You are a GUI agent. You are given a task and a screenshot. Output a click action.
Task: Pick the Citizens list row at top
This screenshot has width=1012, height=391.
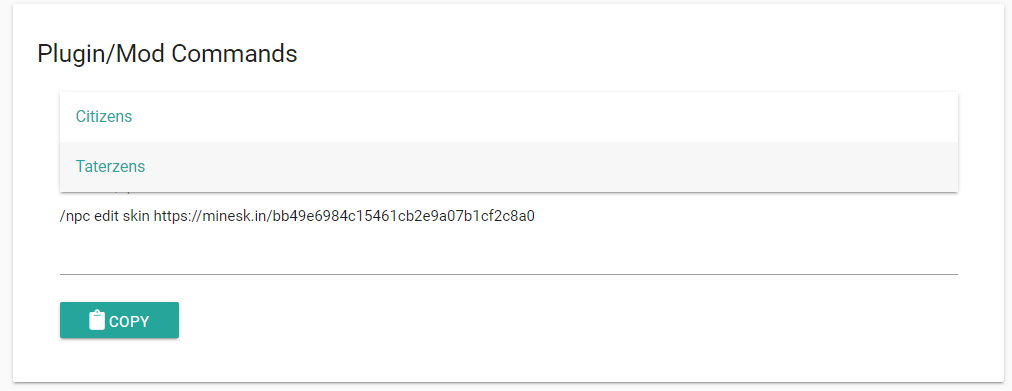tap(509, 117)
